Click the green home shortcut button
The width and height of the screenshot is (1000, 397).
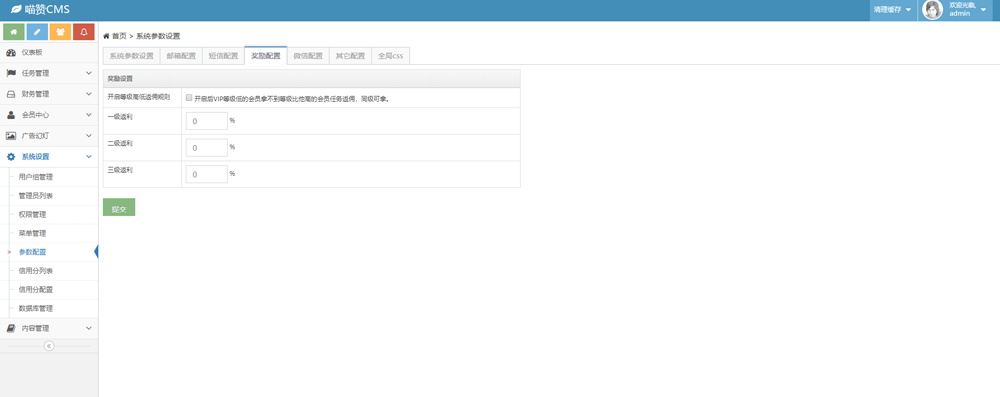pos(13,32)
